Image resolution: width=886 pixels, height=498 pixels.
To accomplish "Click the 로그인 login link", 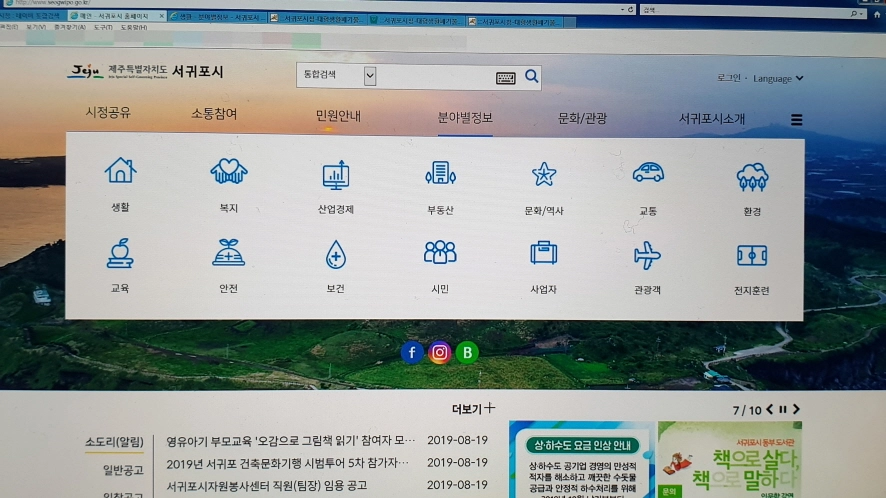I will tap(728, 78).
